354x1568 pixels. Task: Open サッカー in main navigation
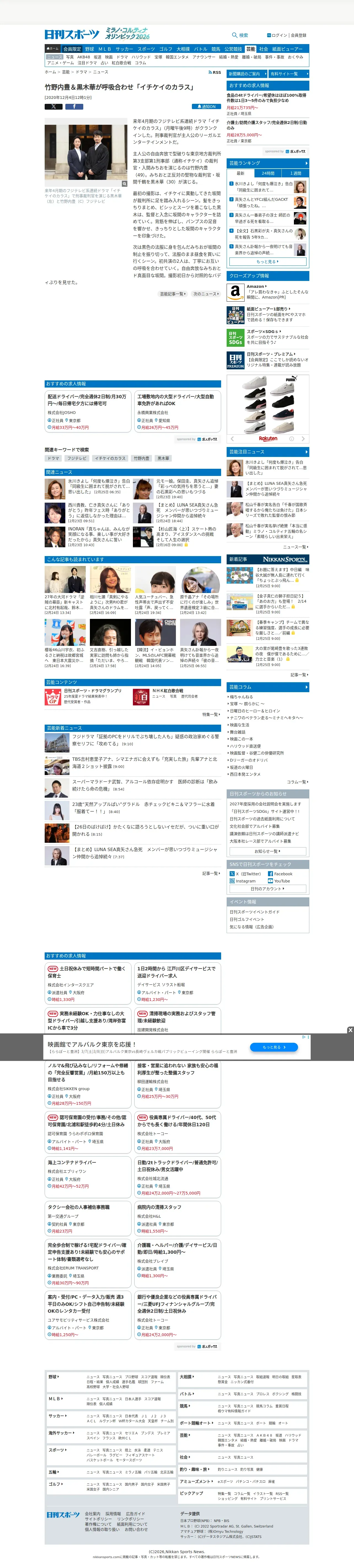124,49
